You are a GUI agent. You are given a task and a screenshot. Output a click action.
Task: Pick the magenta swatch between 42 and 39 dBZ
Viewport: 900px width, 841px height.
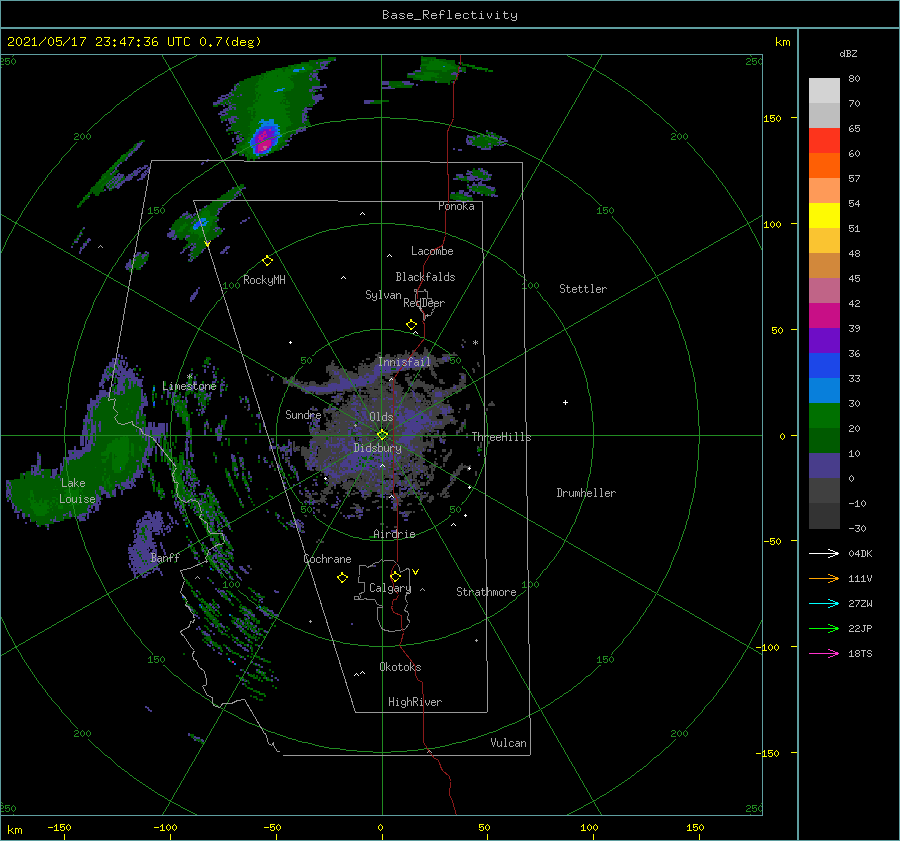(824, 316)
